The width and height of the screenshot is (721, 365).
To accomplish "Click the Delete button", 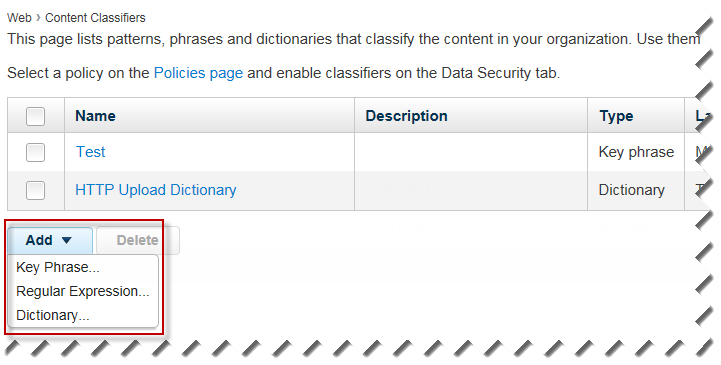I will [x=137, y=240].
